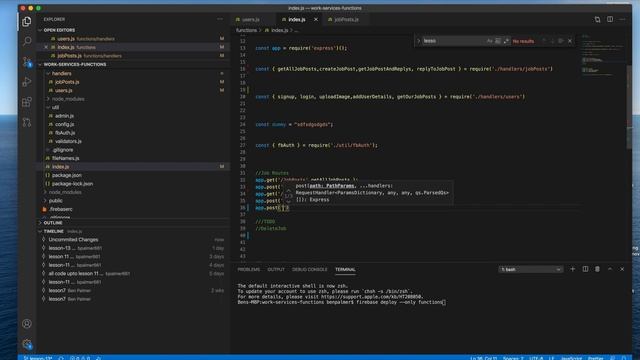Open editor more actions ellipsis

click(x=622, y=19)
